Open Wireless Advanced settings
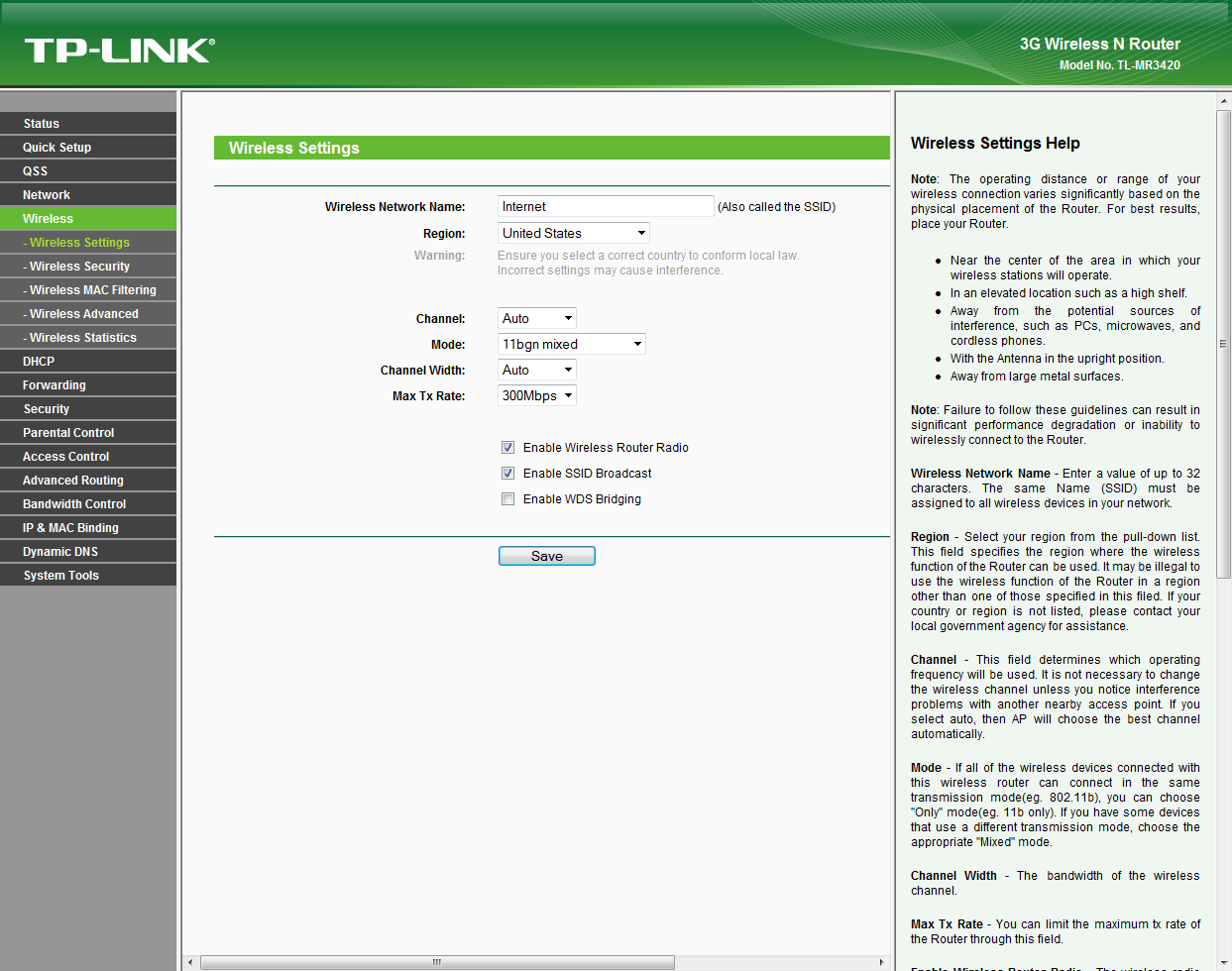 pos(88,314)
